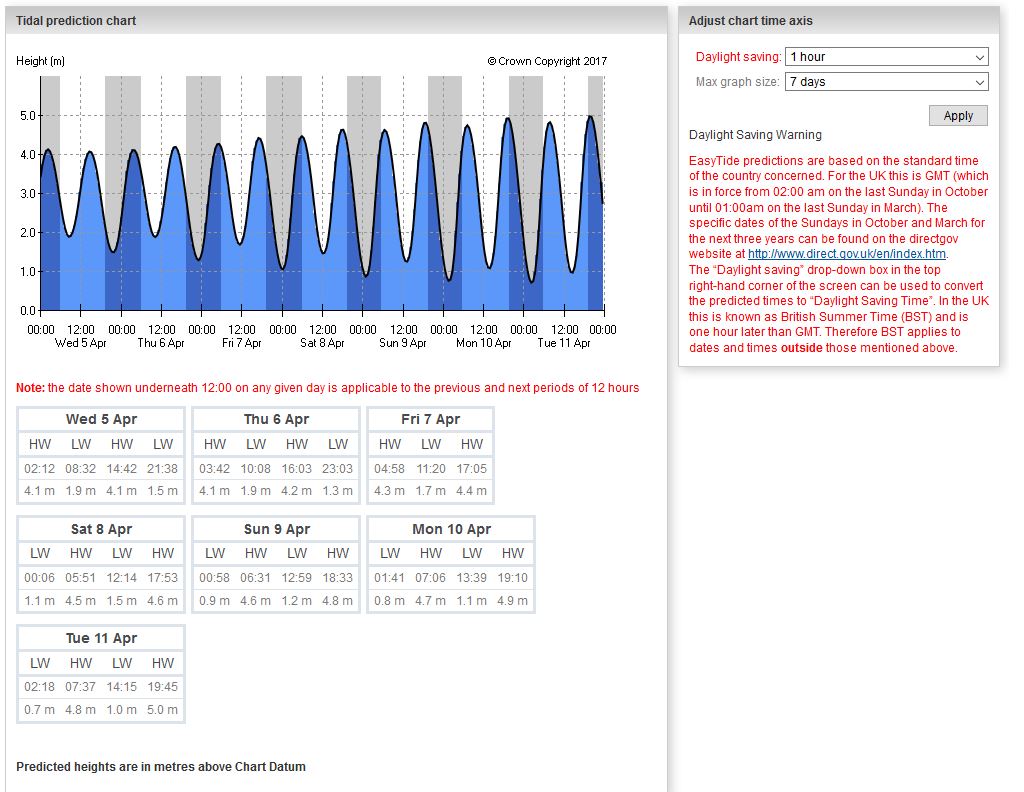
Task: Select the 19:45 high water time on Tuesday
Action: (162, 687)
